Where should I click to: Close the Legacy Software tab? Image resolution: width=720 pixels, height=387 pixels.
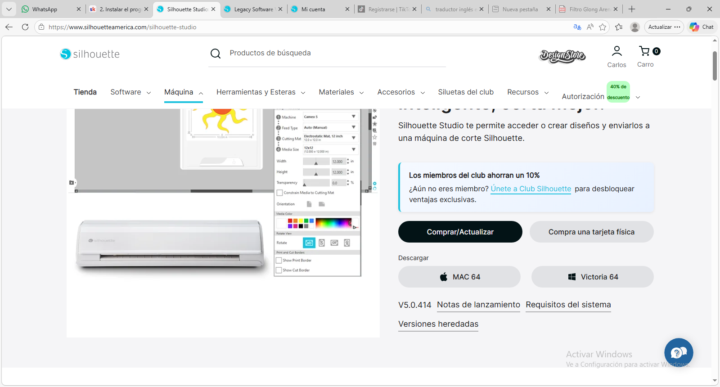pyautogui.click(x=280, y=9)
